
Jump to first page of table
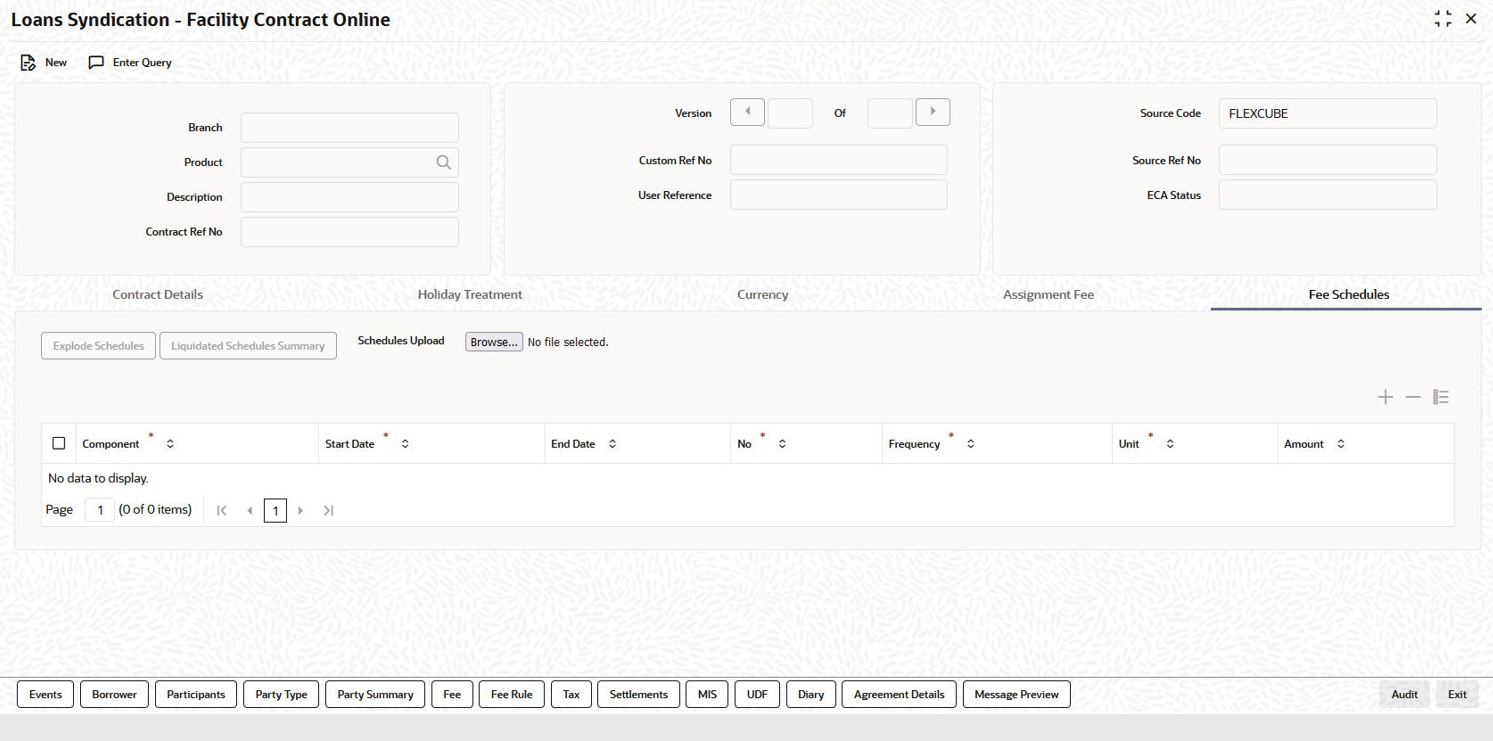(x=222, y=510)
